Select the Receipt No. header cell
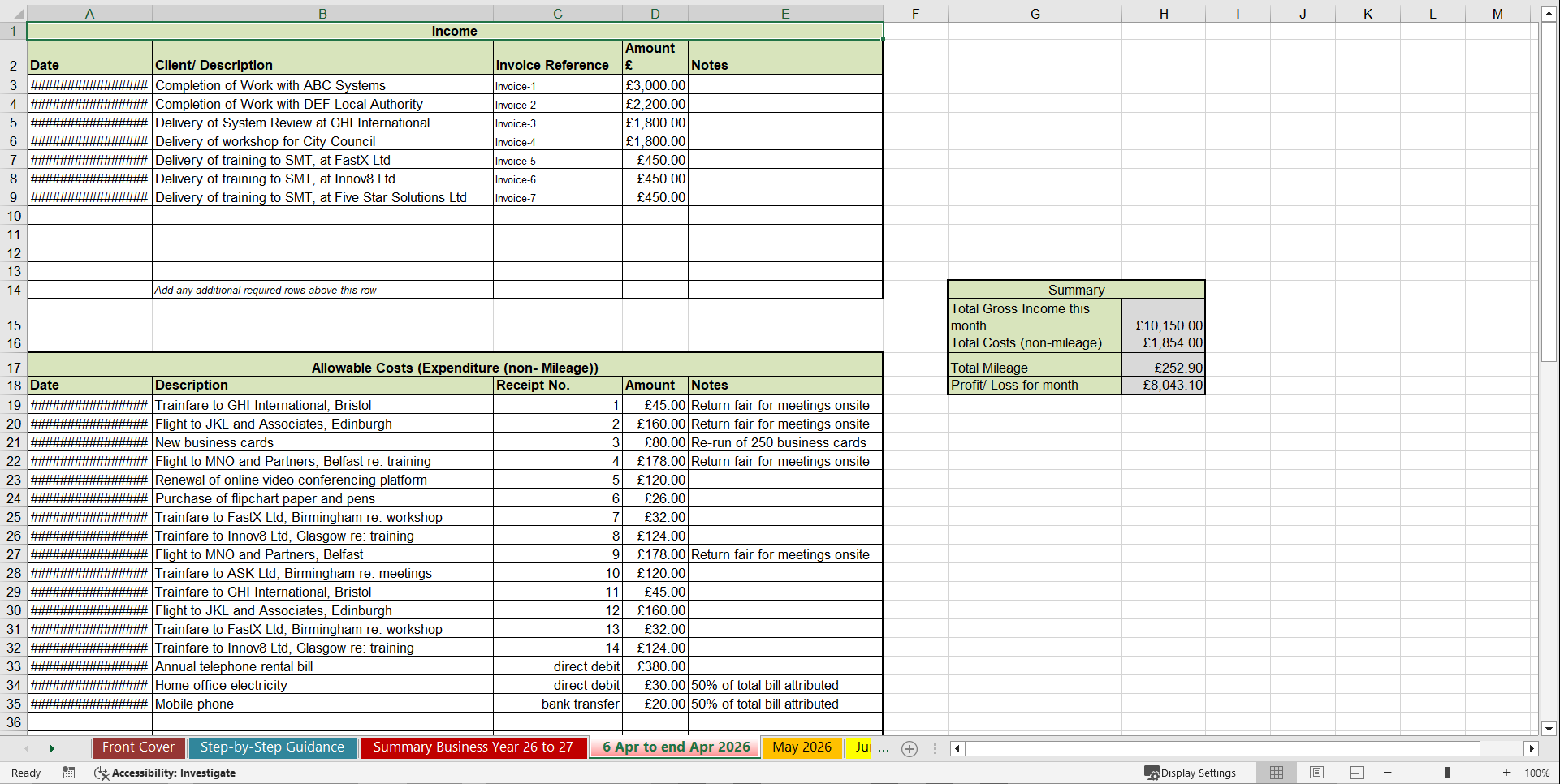The image size is (1560, 784). click(558, 386)
